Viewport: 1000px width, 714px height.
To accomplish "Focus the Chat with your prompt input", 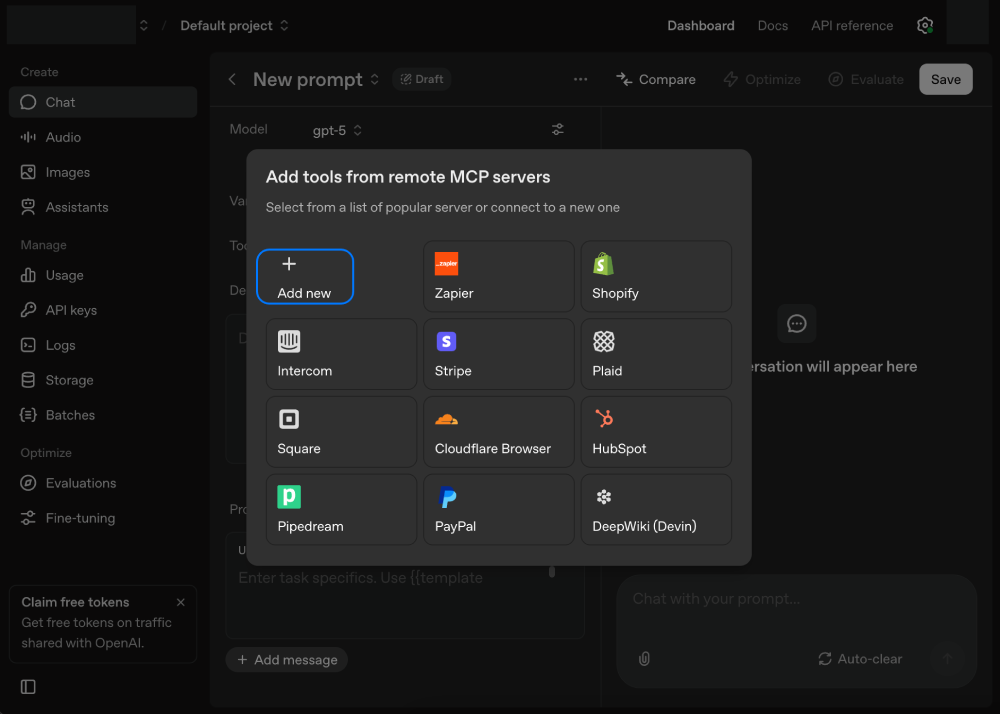I will pos(796,599).
